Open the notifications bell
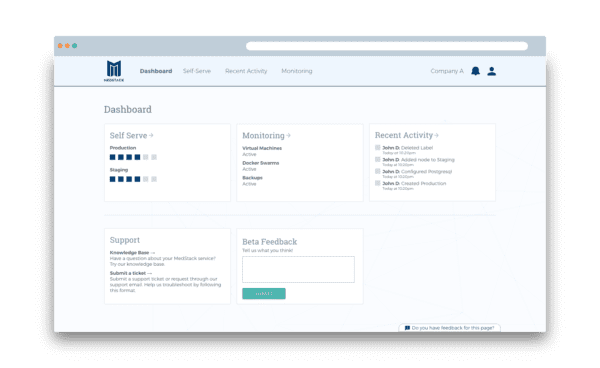 (x=475, y=71)
